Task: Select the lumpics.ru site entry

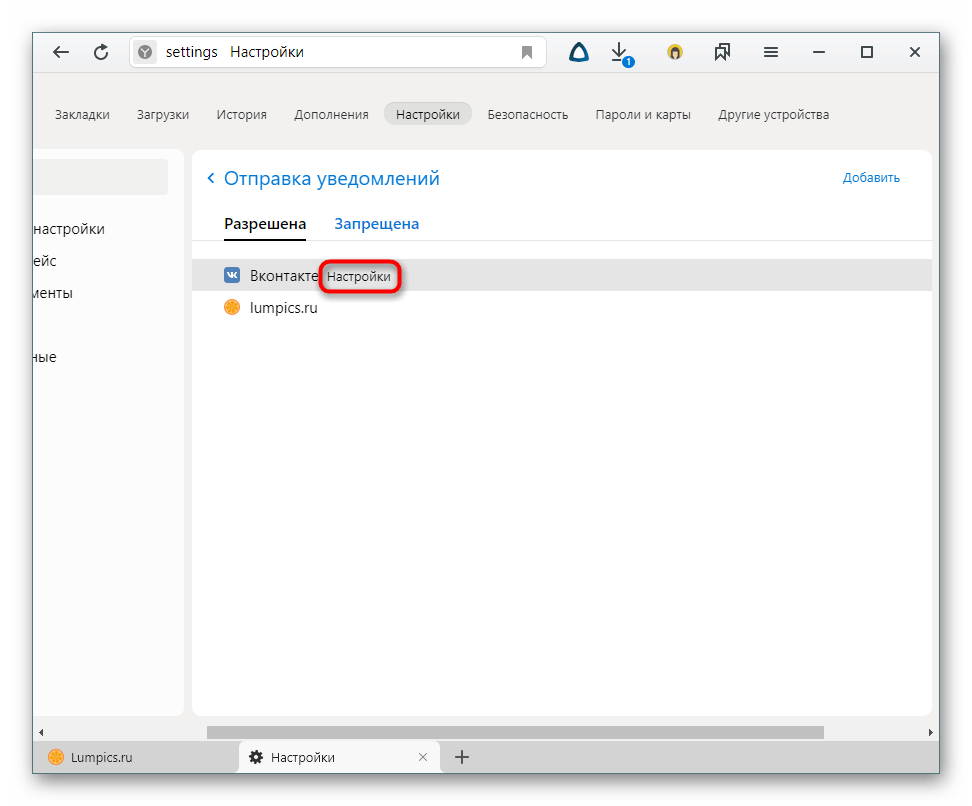Action: coord(283,308)
